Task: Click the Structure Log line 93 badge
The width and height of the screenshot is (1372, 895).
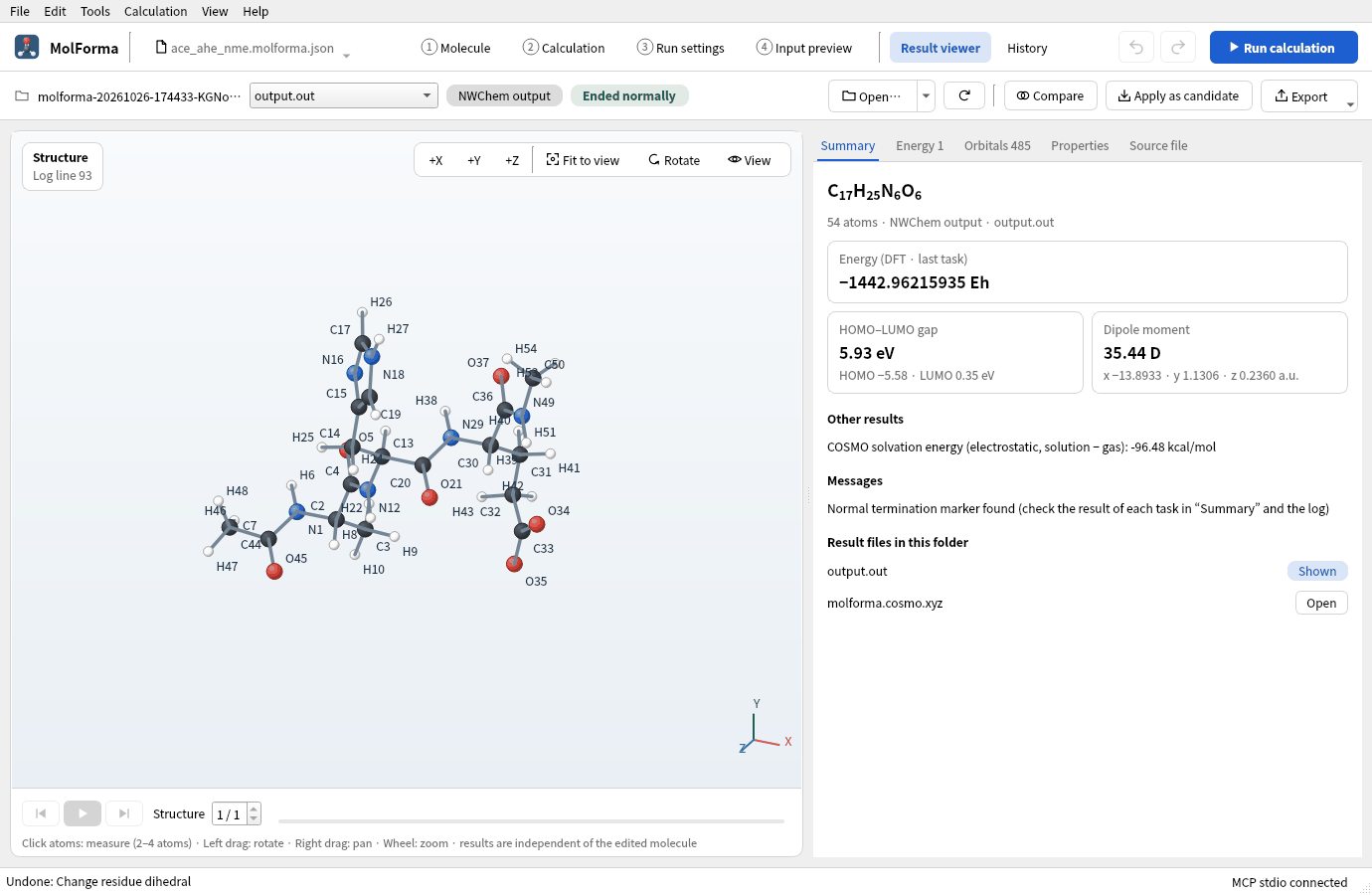Action: (63, 166)
